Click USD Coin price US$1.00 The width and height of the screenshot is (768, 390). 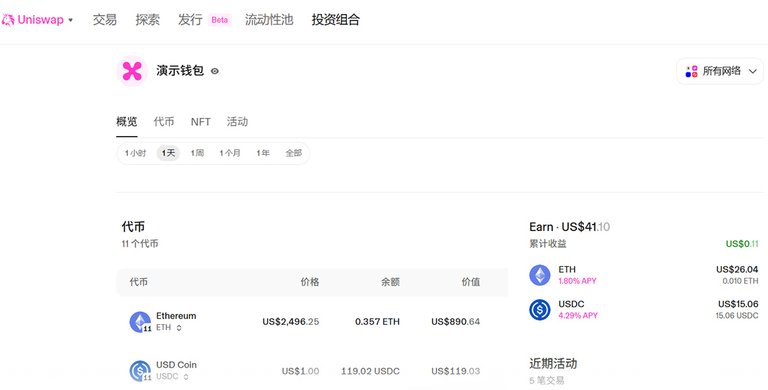[300, 371]
